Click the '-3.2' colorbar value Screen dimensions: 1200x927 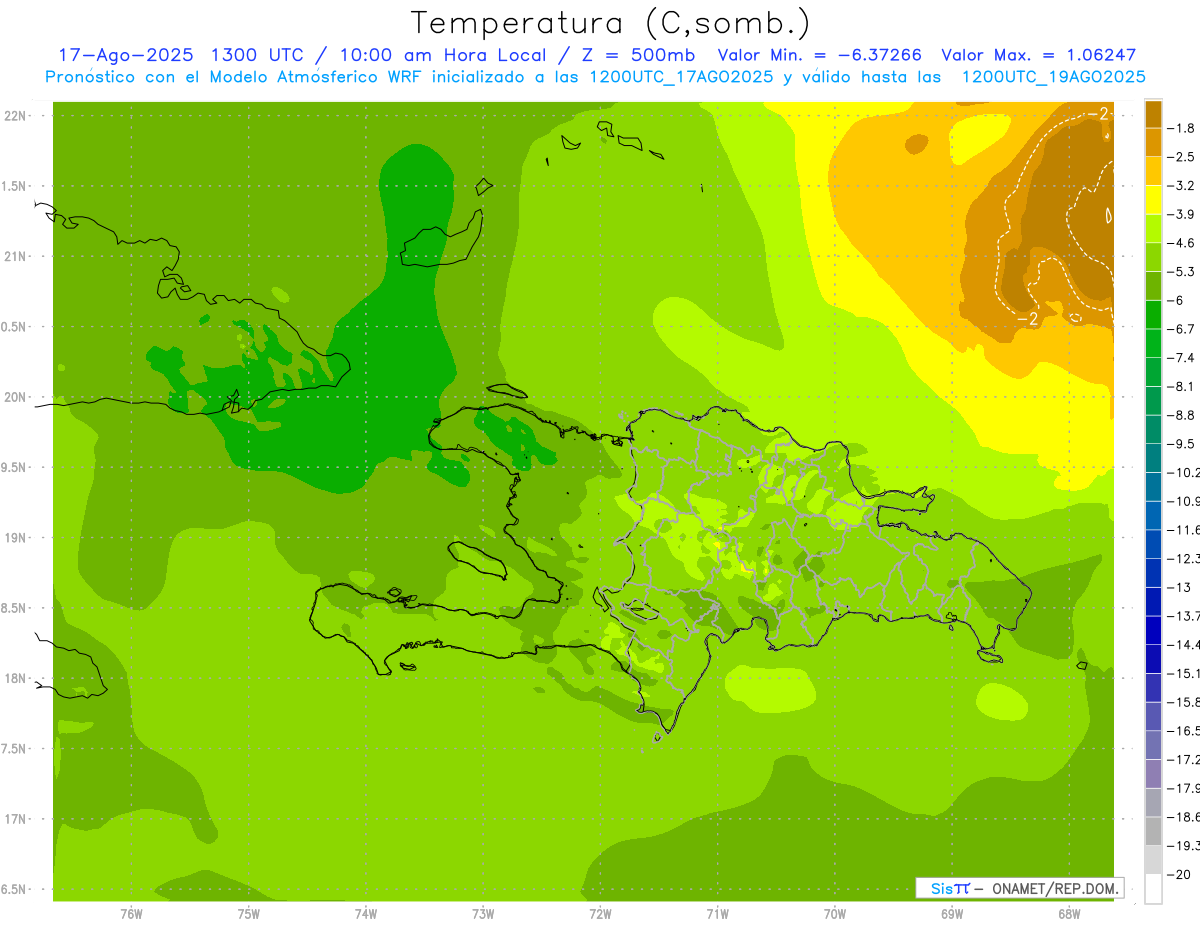pyautogui.click(x=1181, y=186)
